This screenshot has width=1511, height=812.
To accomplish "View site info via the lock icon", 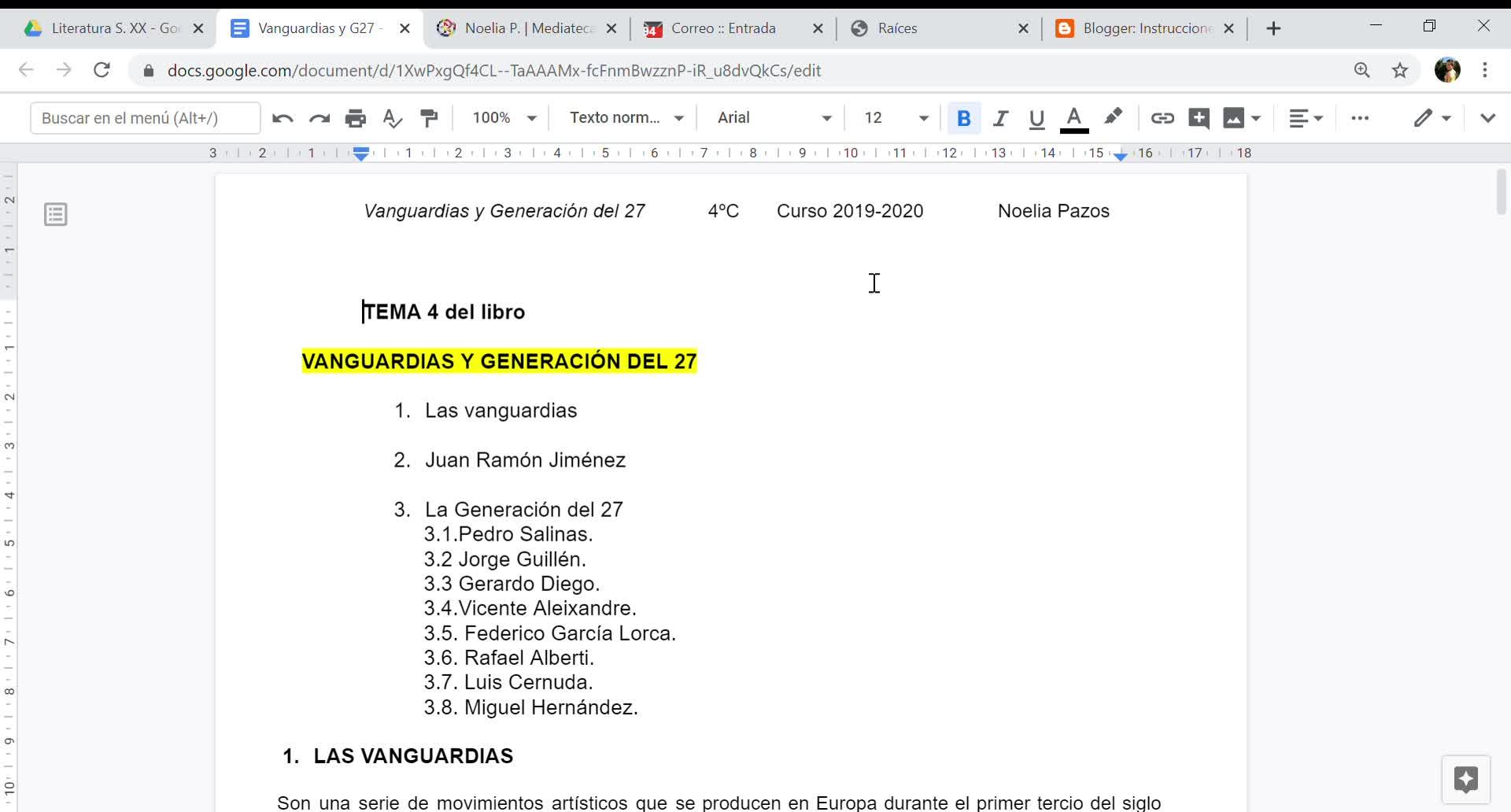I will click(149, 71).
